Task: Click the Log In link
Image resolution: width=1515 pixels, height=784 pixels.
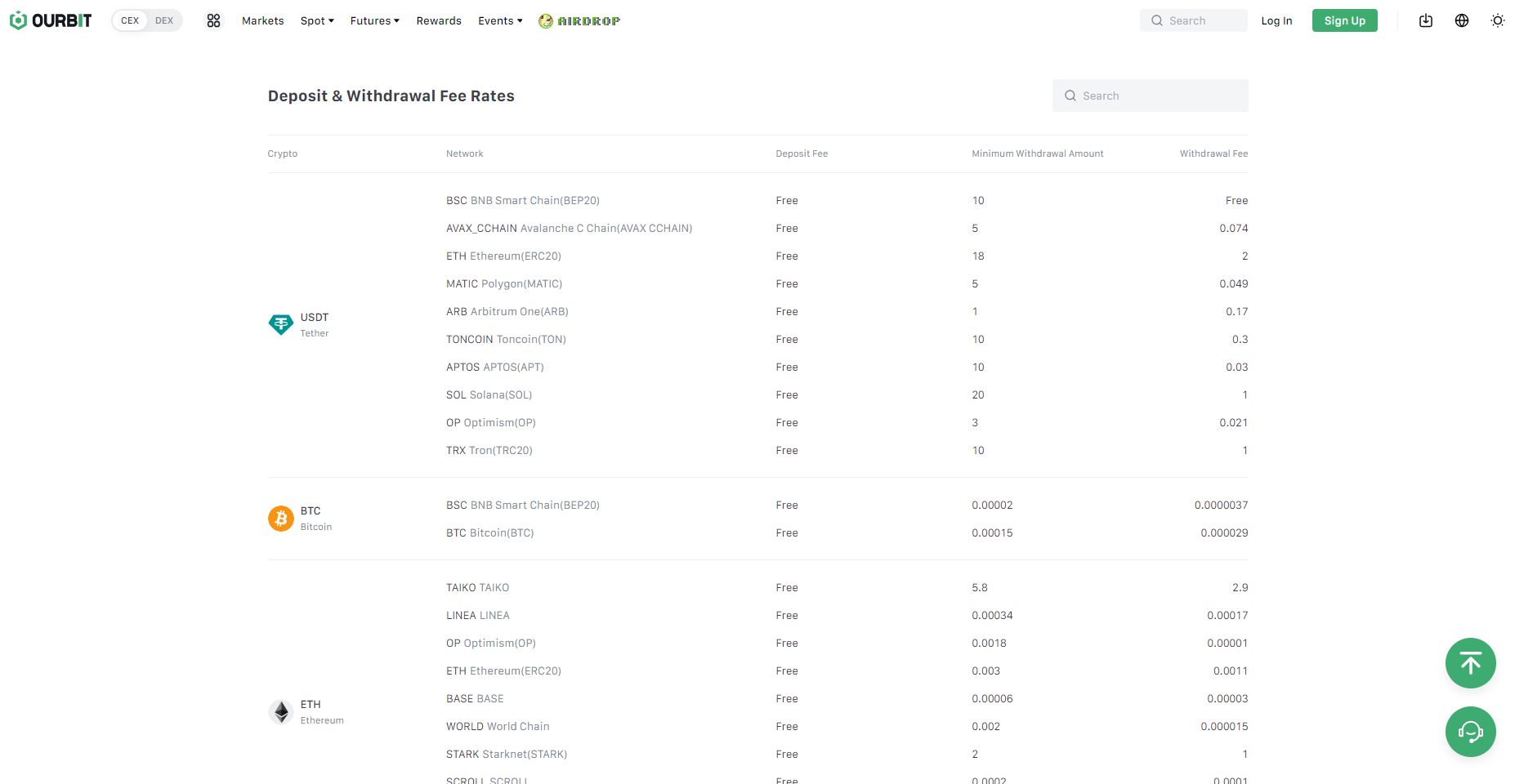Action: tap(1276, 20)
